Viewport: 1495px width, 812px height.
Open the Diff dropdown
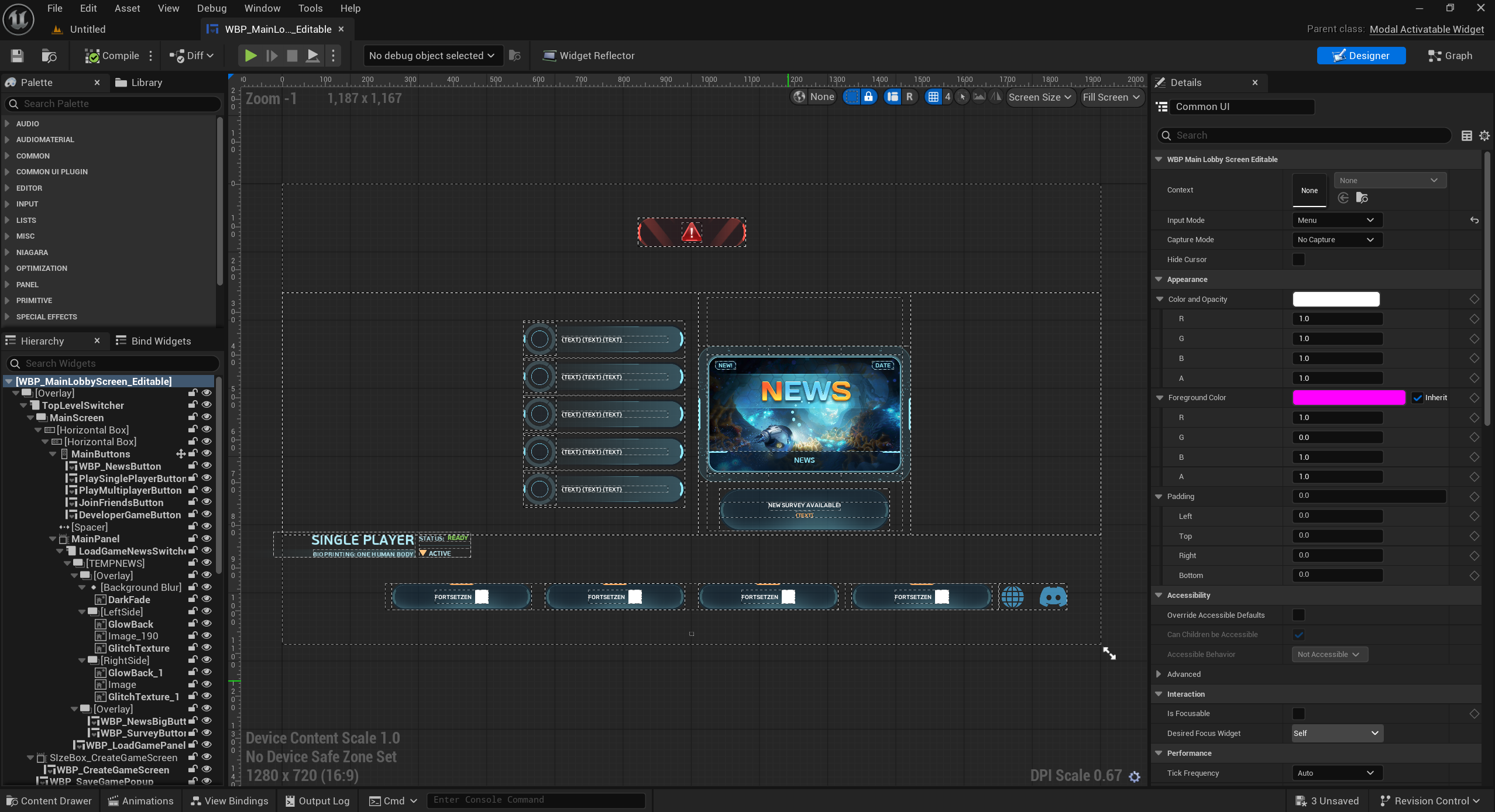(191, 56)
